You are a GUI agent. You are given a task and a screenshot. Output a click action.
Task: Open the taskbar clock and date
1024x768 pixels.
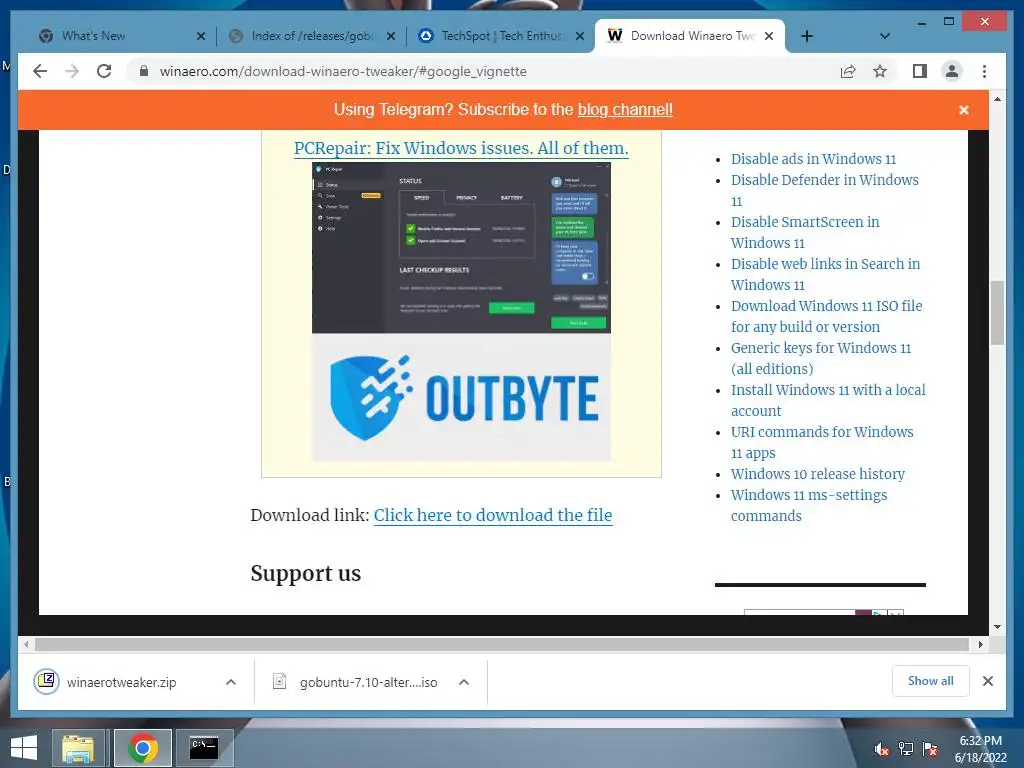(981, 749)
